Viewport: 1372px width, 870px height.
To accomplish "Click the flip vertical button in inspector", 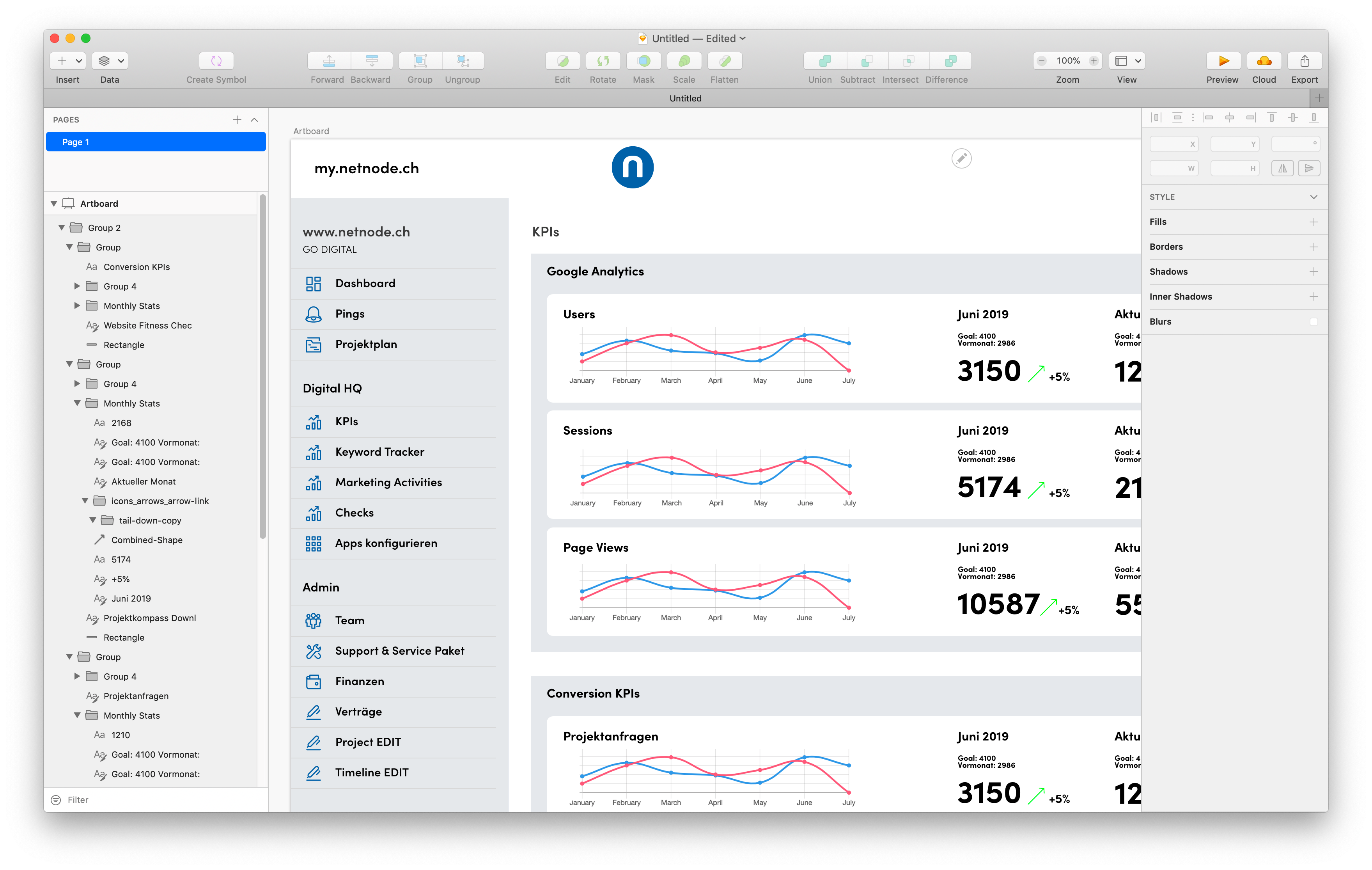I will tap(1309, 168).
